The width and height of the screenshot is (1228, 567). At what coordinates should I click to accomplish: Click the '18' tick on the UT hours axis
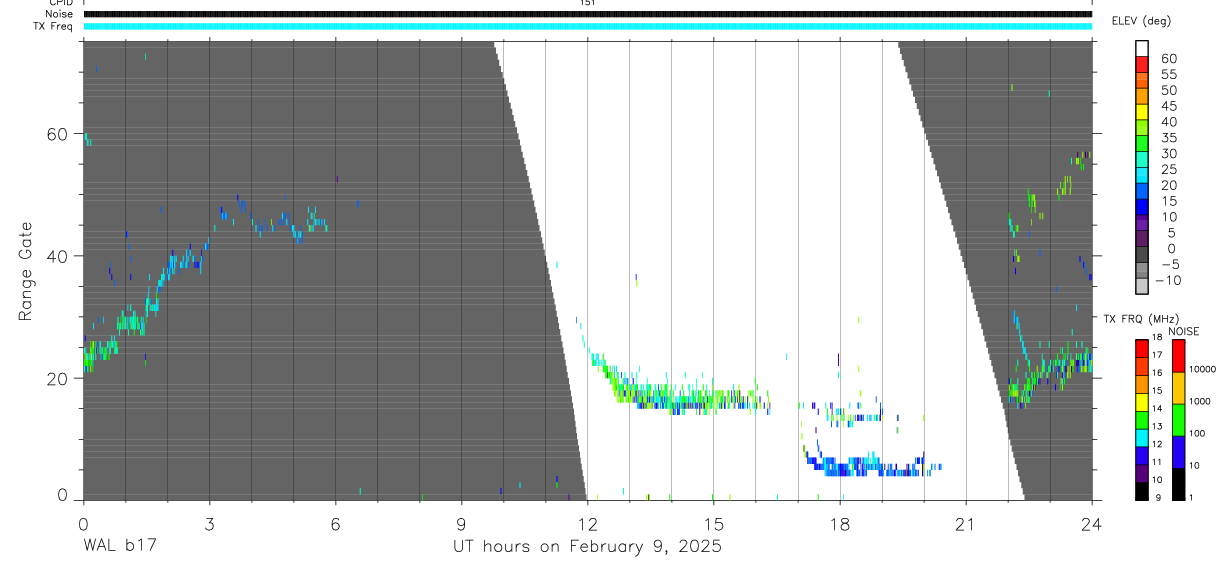click(840, 523)
